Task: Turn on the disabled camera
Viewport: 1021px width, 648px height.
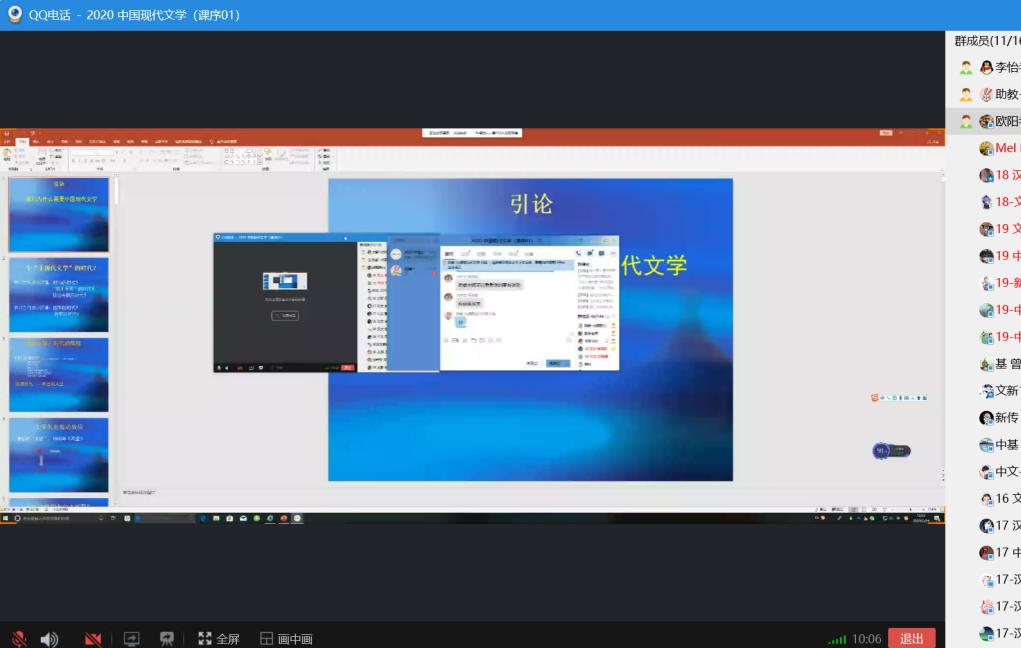Action: [93, 639]
